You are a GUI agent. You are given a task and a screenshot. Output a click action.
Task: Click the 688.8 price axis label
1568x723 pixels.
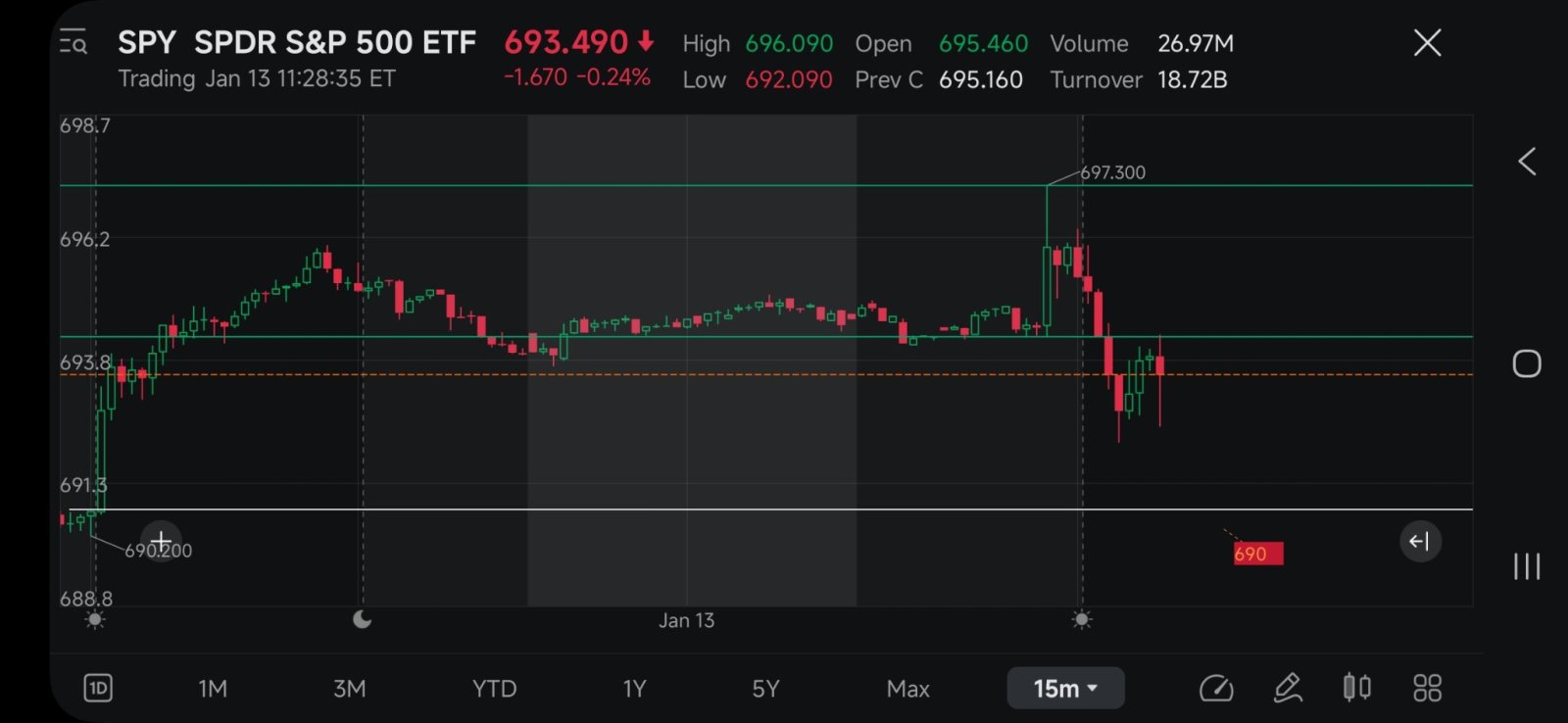pos(86,599)
